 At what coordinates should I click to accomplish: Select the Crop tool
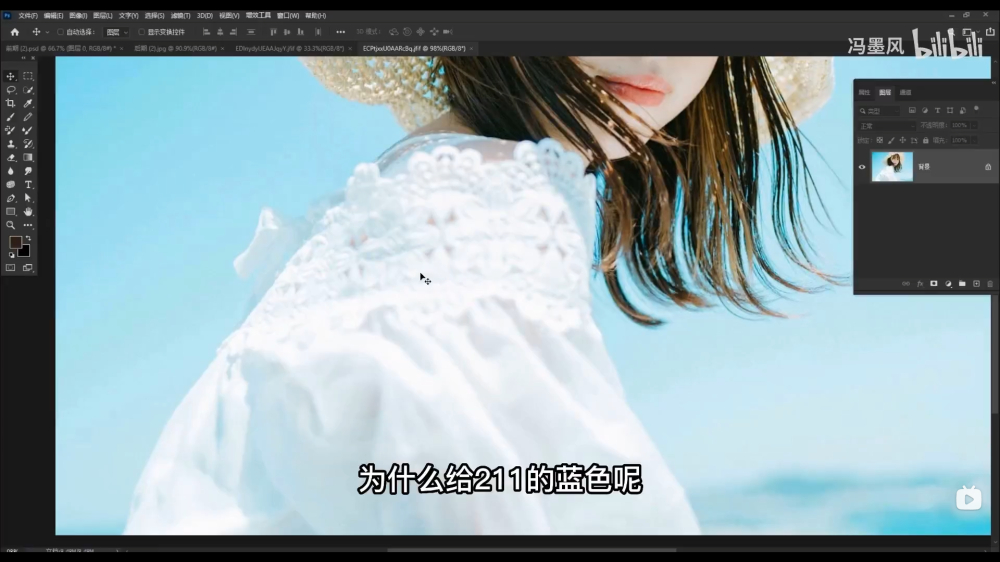tap(11, 103)
